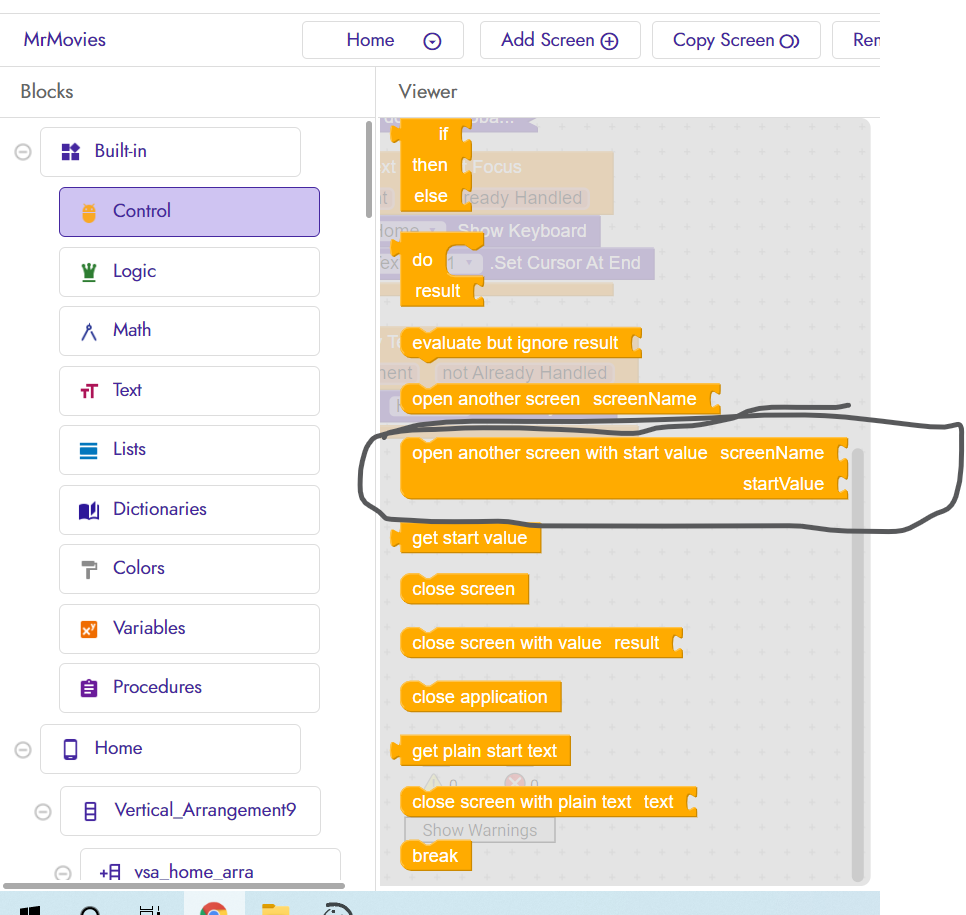The image size is (966, 915).
Task: Select the Control blocks category icon
Action: pyautogui.click(x=89, y=212)
